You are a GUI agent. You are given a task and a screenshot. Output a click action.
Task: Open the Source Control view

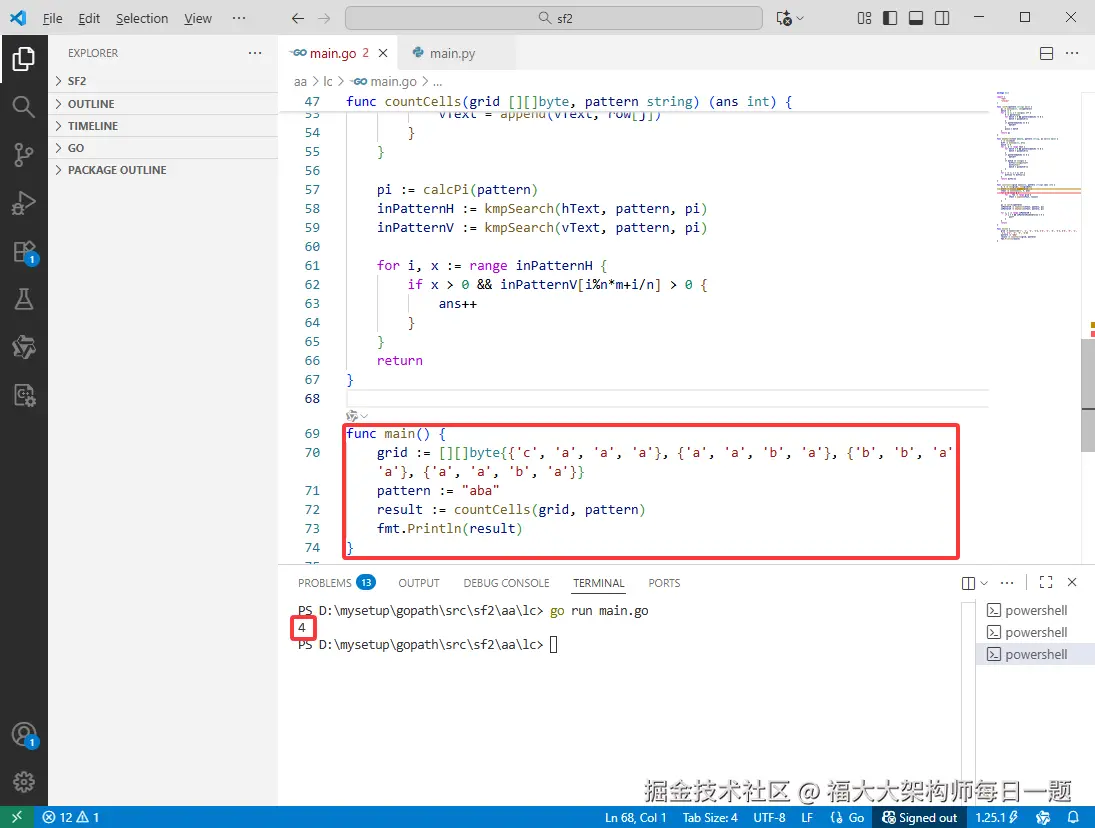[24, 155]
